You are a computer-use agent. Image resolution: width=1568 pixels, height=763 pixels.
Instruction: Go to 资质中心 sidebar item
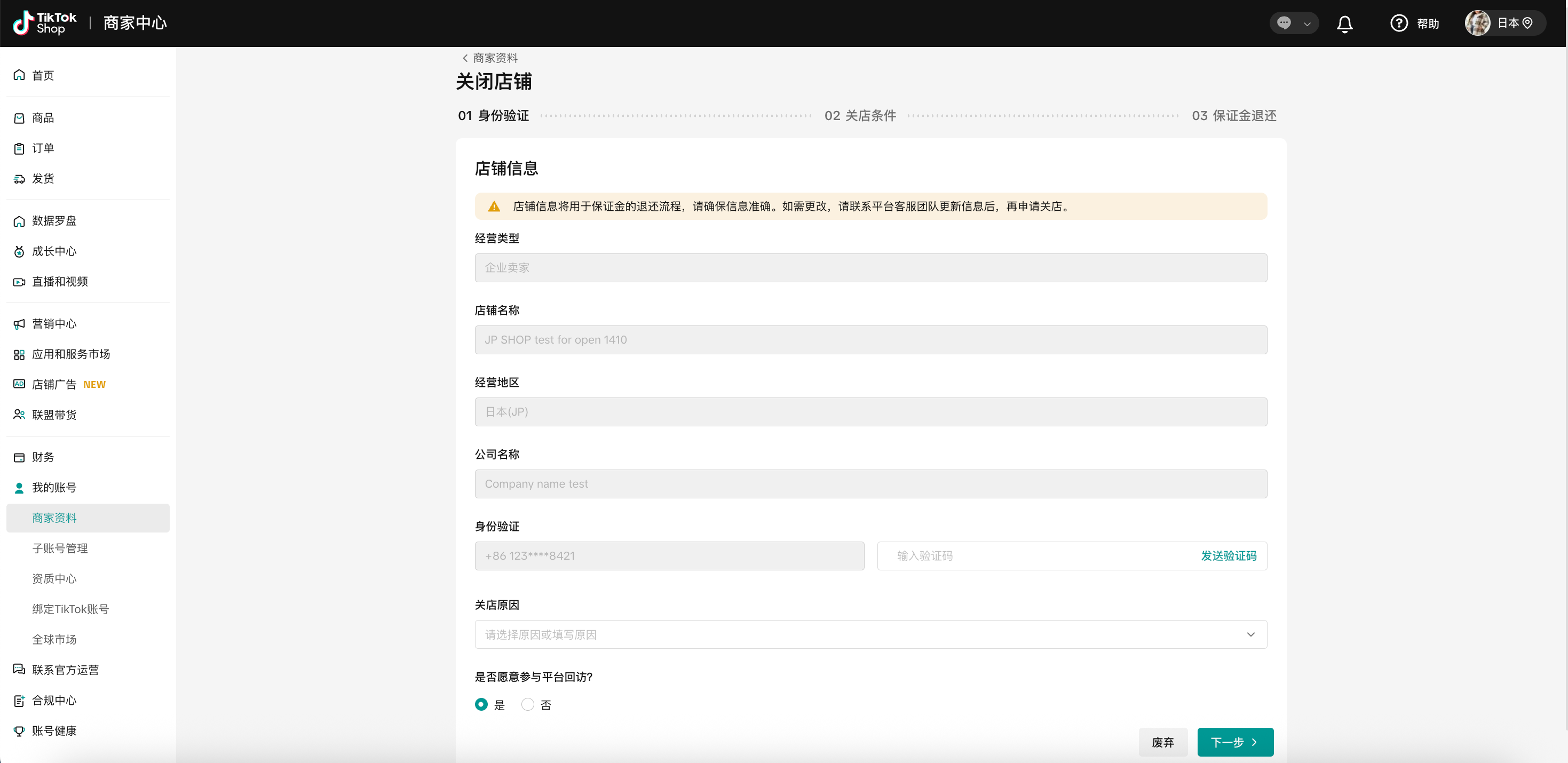(54, 578)
